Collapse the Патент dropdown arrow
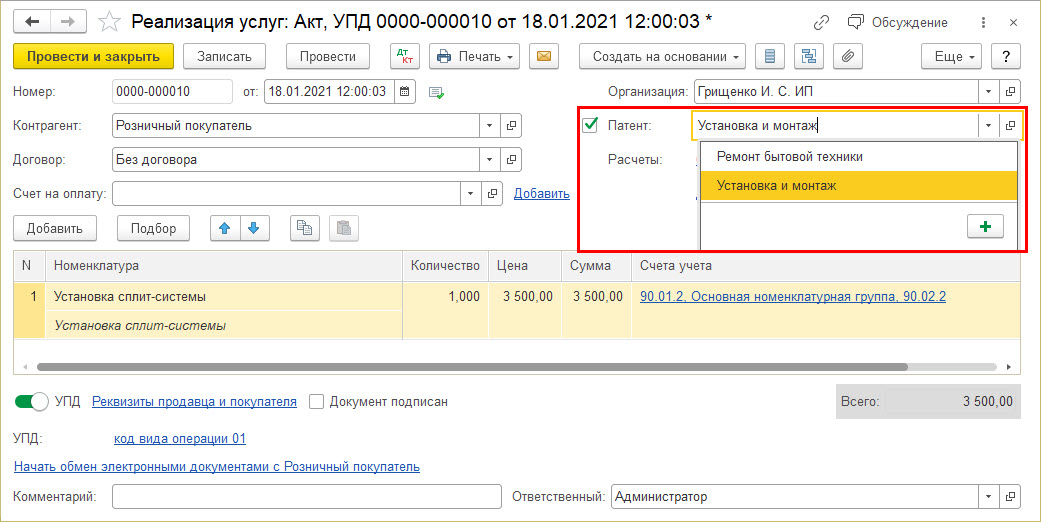The height and width of the screenshot is (522, 1041). click(989, 126)
